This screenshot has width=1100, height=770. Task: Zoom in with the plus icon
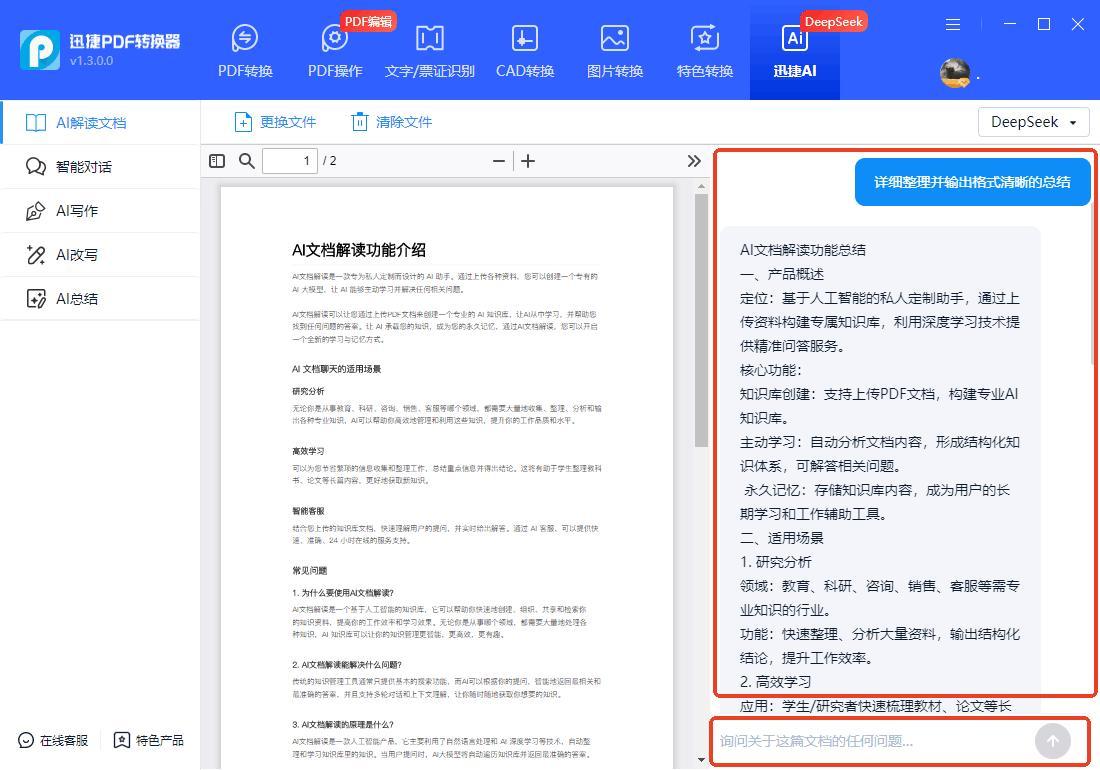[528, 161]
